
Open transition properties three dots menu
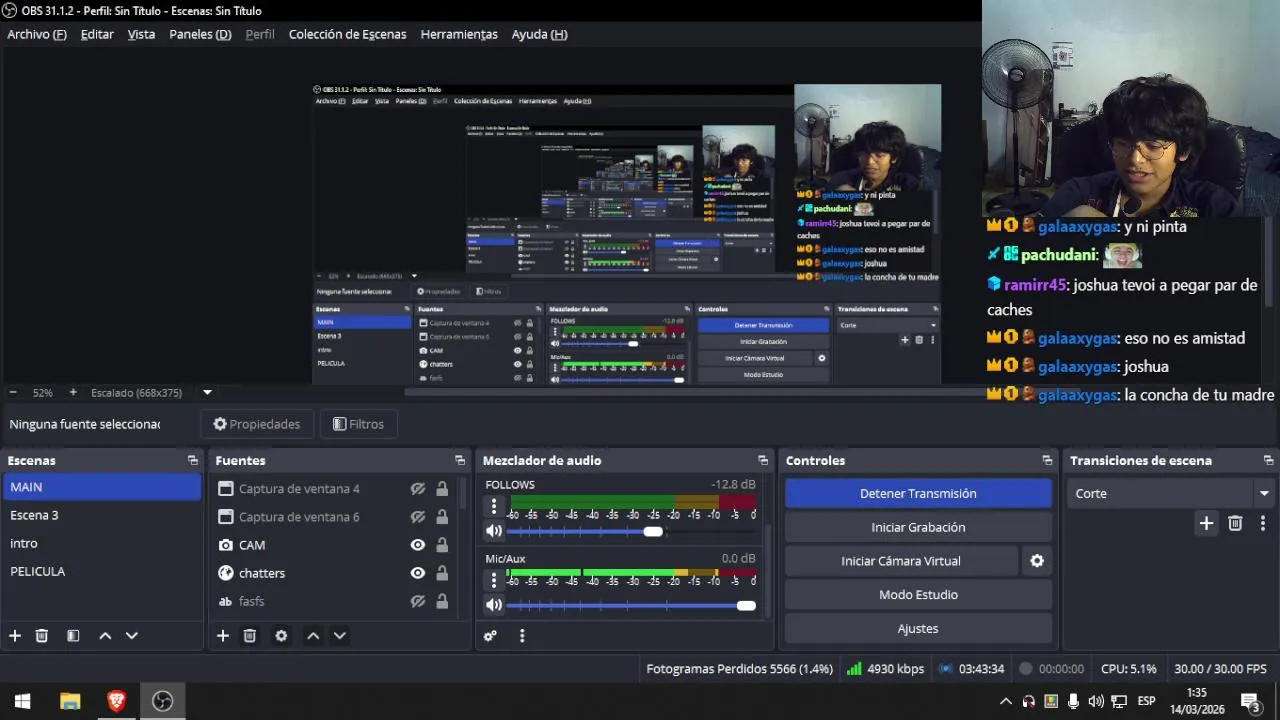tap(1263, 523)
